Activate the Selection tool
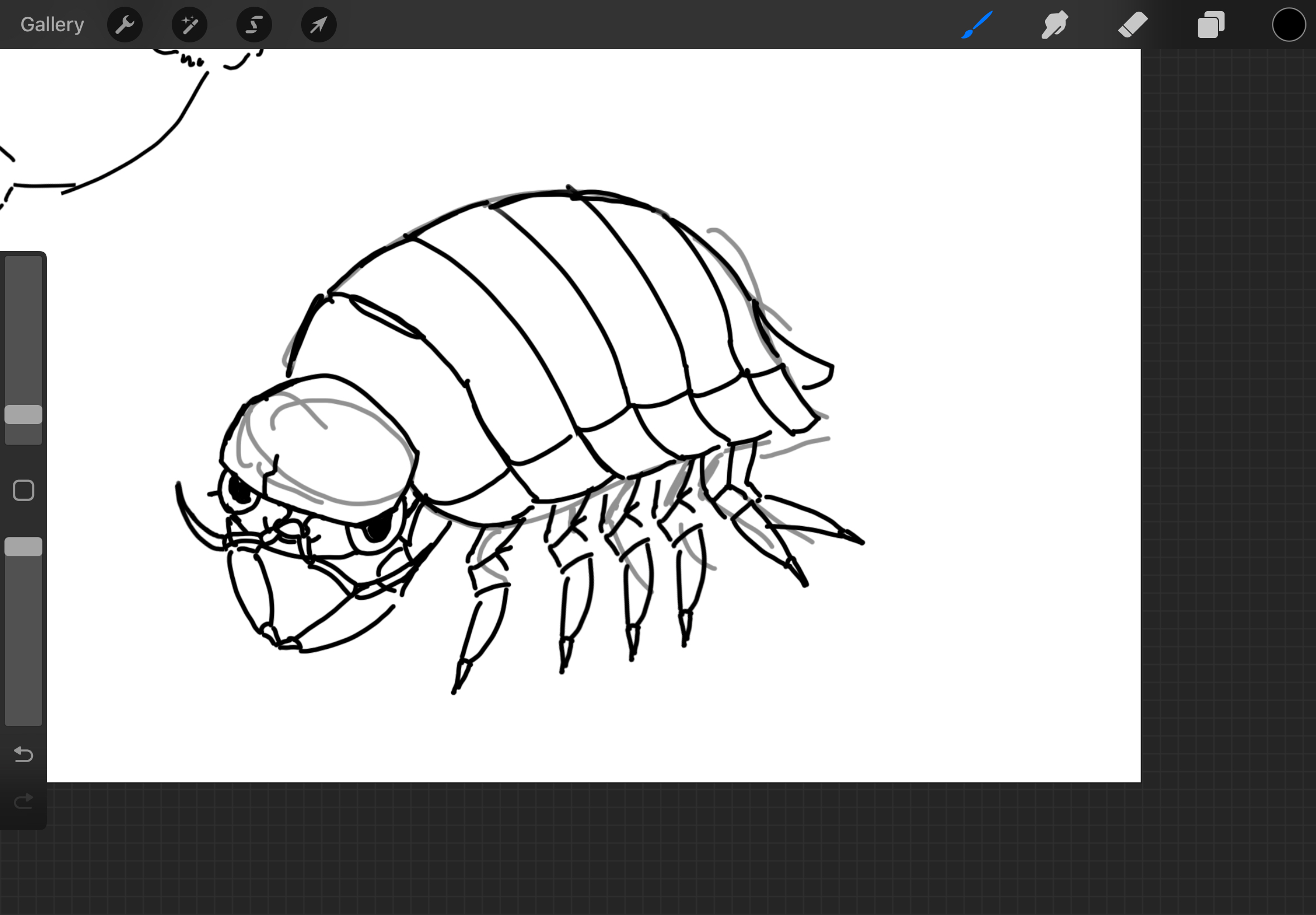 click(254, 25)
